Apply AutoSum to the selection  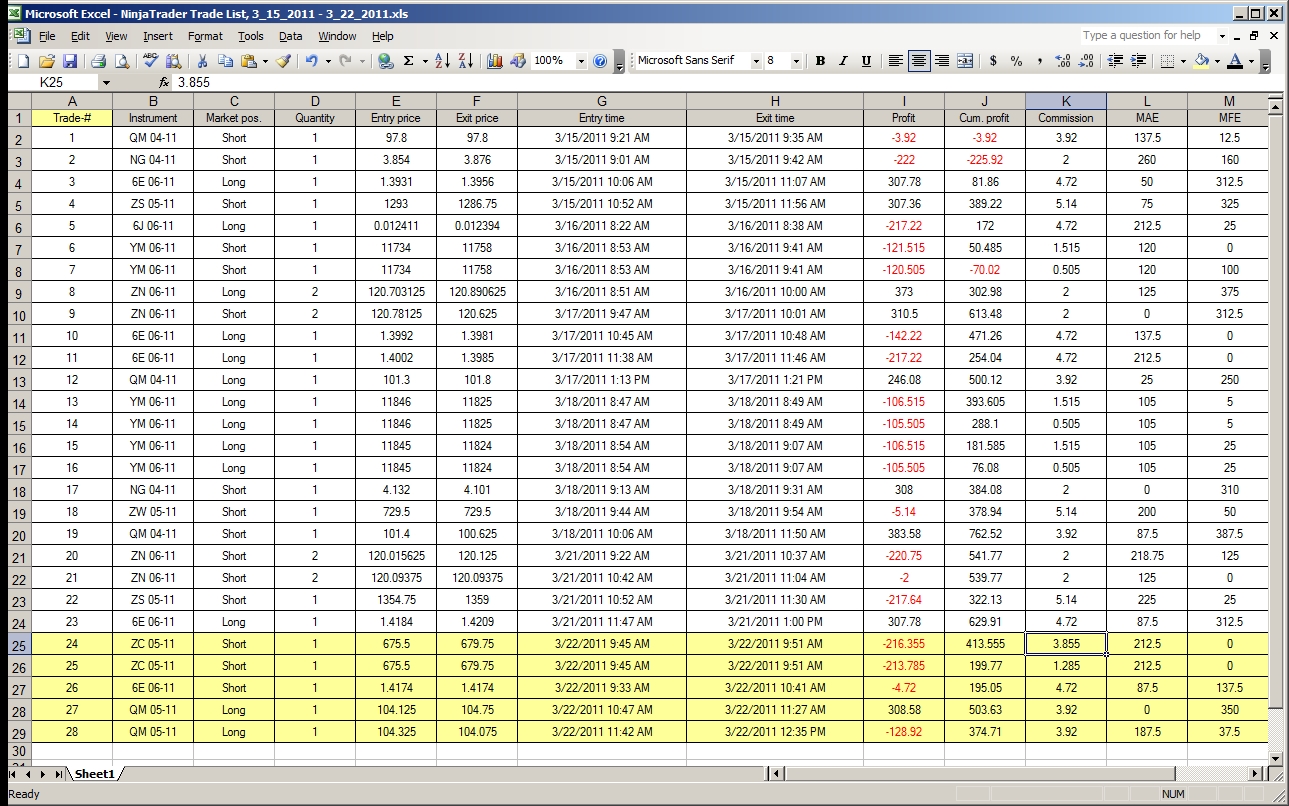click(x=408, y=61)
